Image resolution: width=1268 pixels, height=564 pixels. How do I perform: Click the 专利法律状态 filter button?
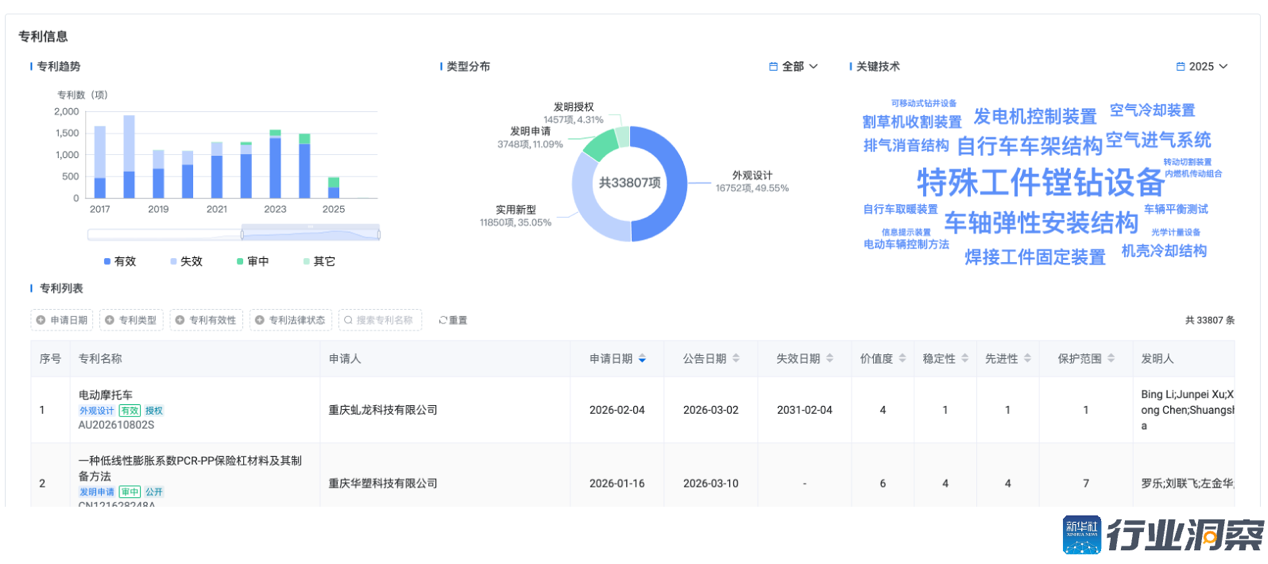click(x=290, y=320)
